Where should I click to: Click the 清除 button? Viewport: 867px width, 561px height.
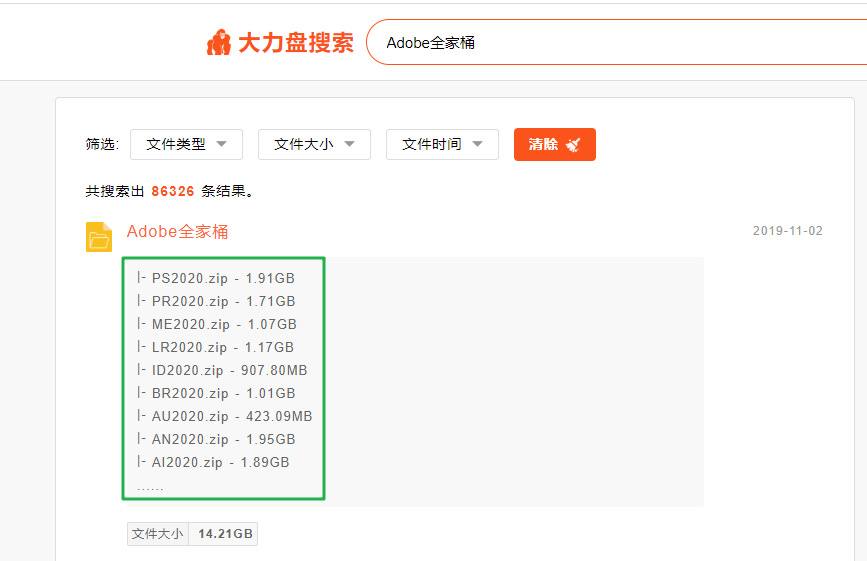[x=555, y=144]
